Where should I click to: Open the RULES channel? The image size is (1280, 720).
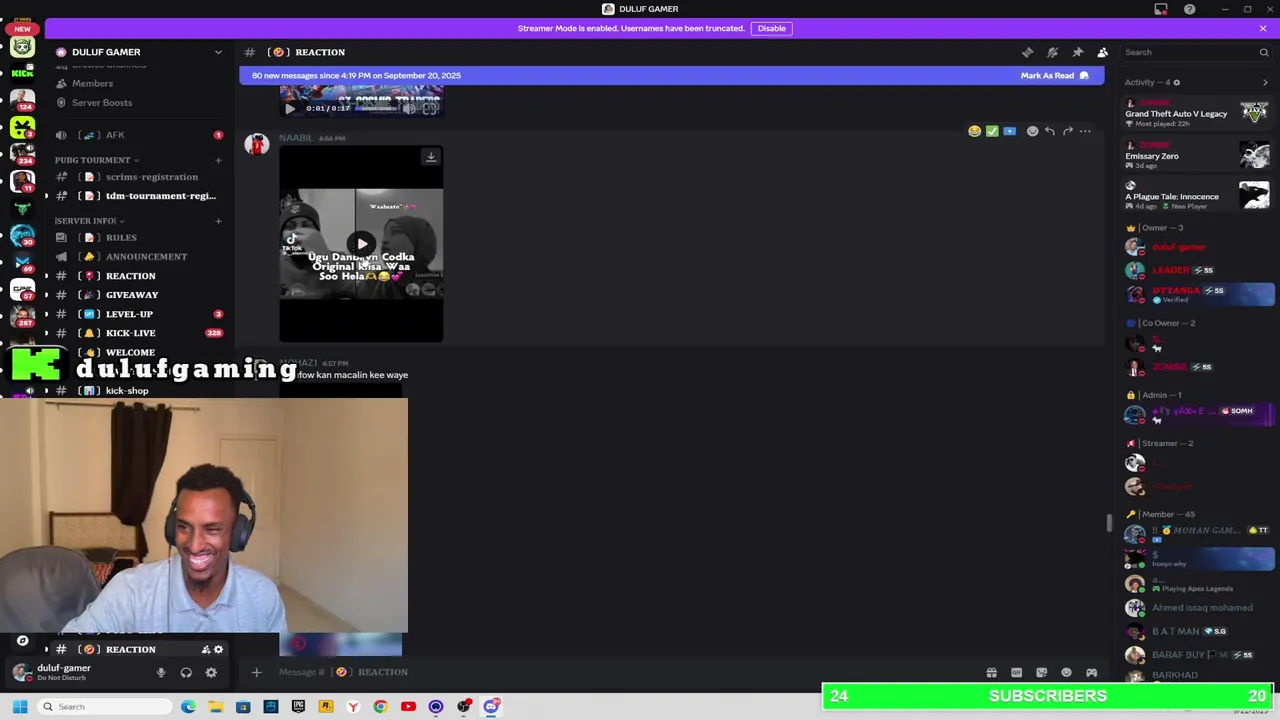point(121,238)
